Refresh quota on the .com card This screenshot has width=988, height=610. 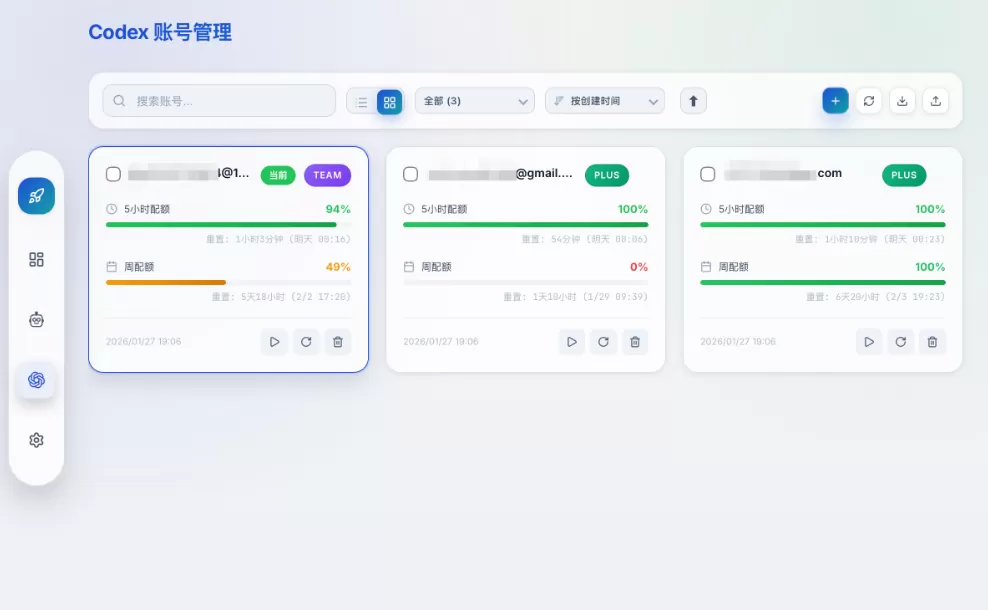click(901, 342)
